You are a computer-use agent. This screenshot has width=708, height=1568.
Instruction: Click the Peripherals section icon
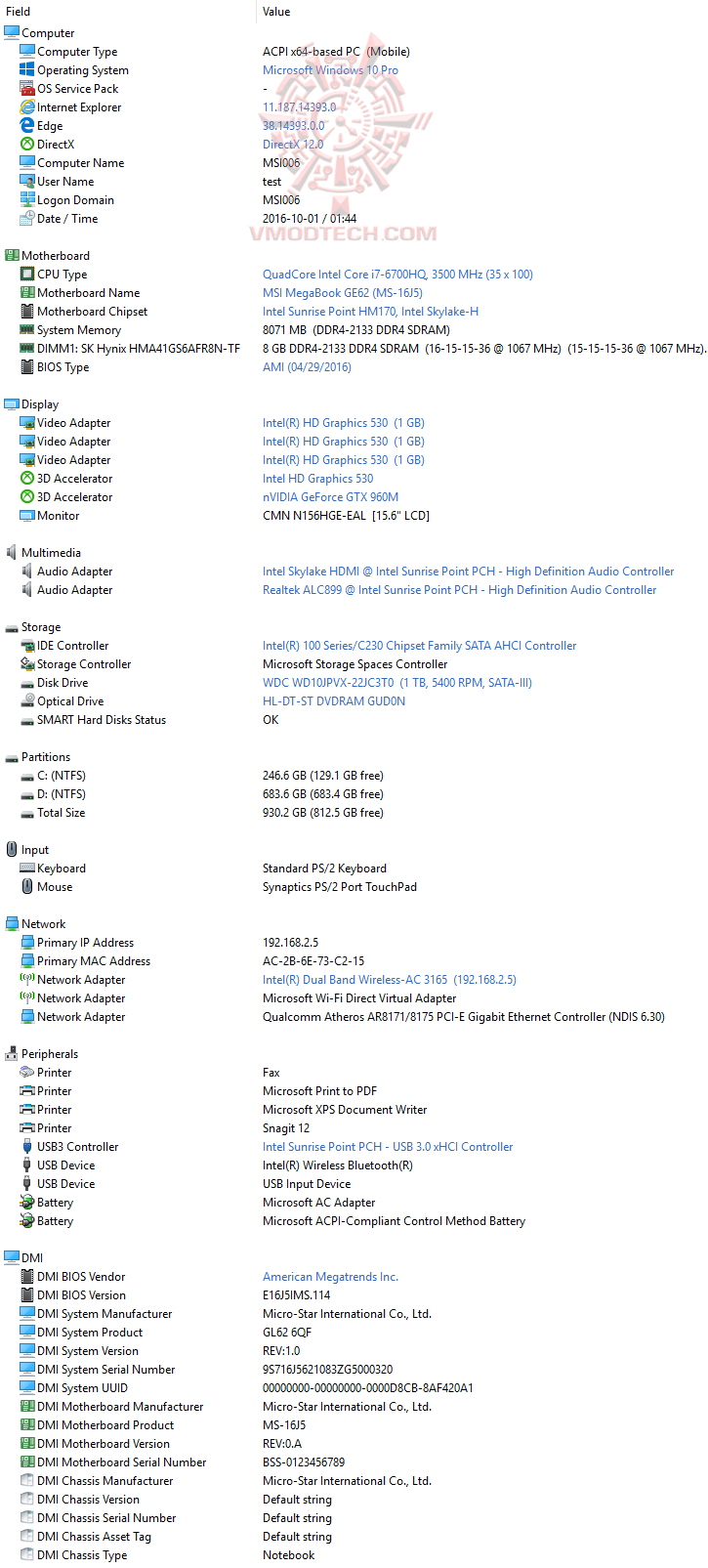(x=12, y=1053)
